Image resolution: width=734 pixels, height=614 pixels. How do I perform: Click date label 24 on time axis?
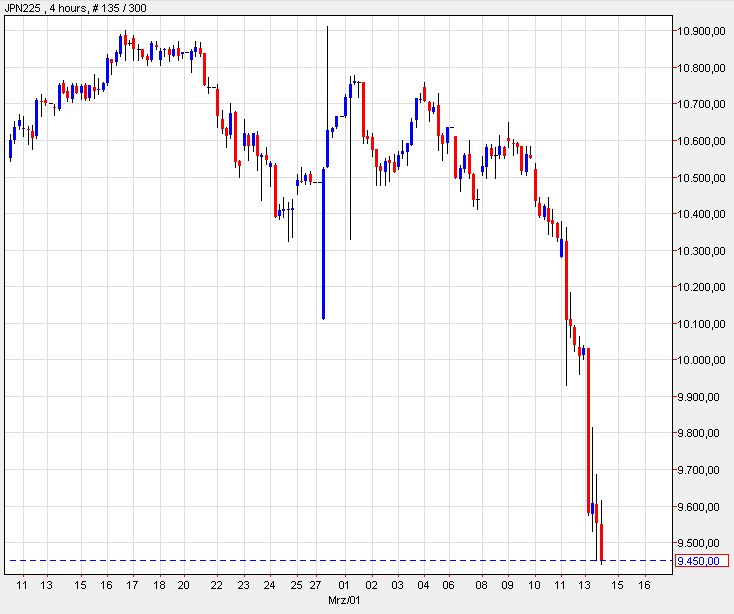click(x=269, y=585)
